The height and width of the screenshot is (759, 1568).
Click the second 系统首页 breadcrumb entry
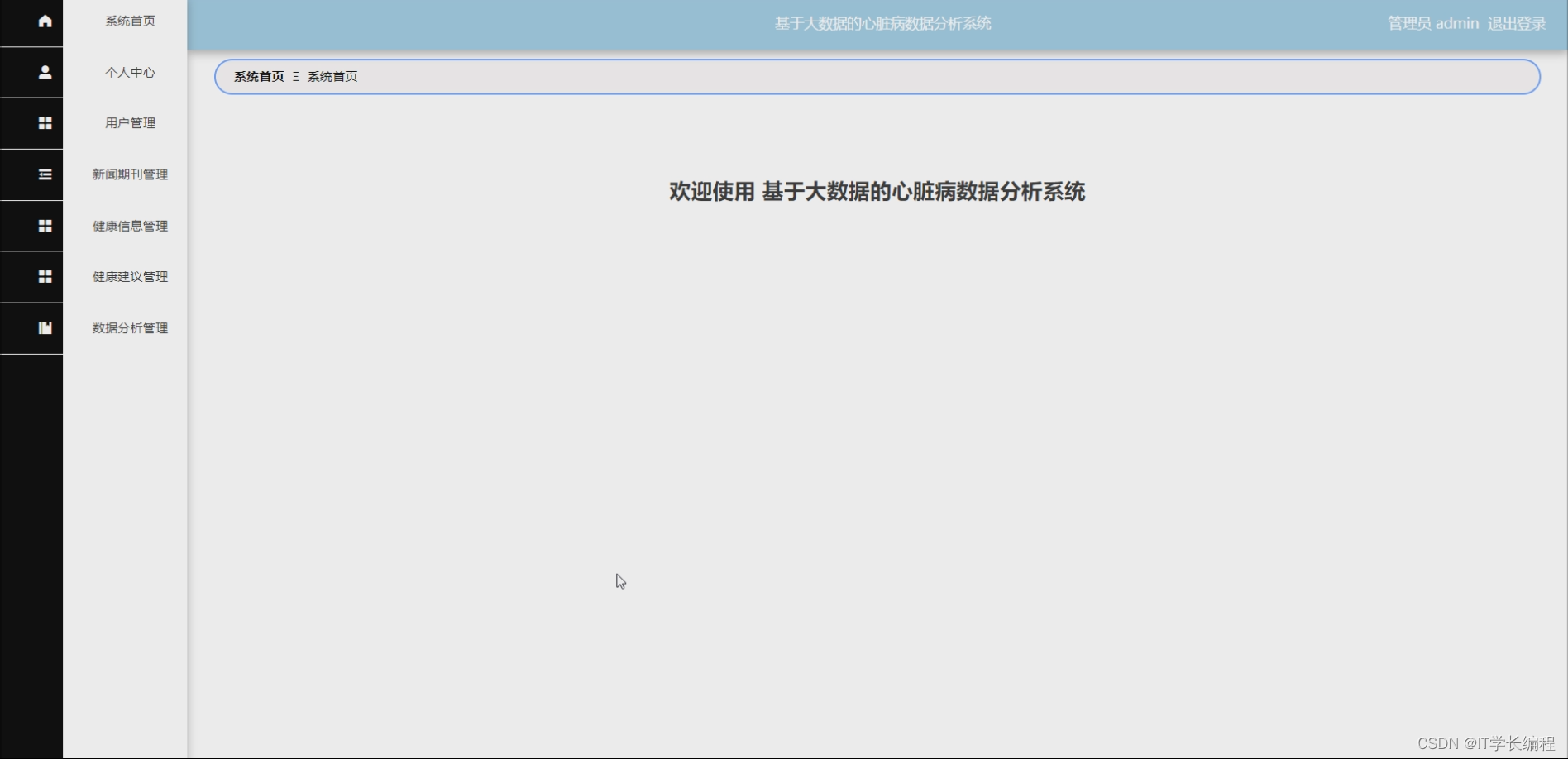tap(332, 77)
